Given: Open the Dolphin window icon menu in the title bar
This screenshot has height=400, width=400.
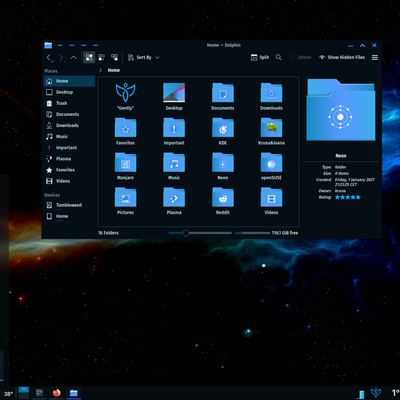Looking at the screenshot, I should point(48,45).
